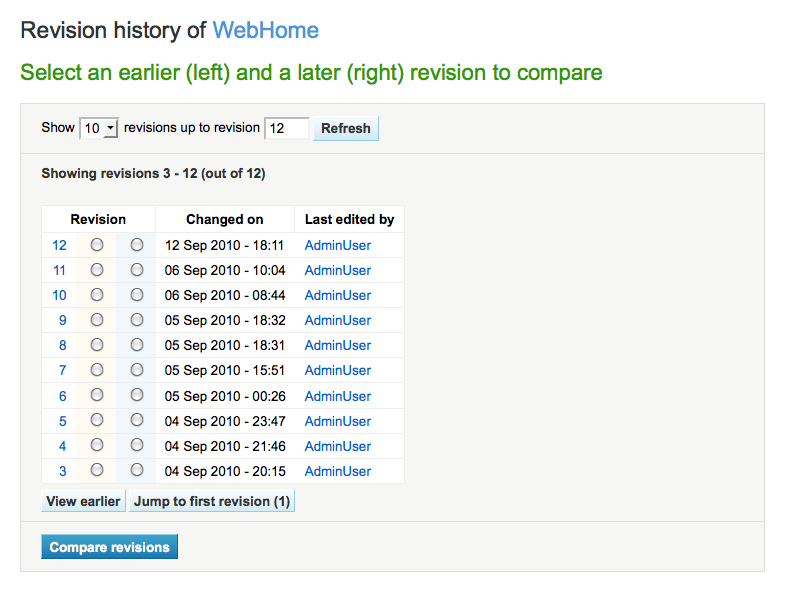785x592 pixels.
Task: Select right radio button for revision 5
Action: (137, 421)
